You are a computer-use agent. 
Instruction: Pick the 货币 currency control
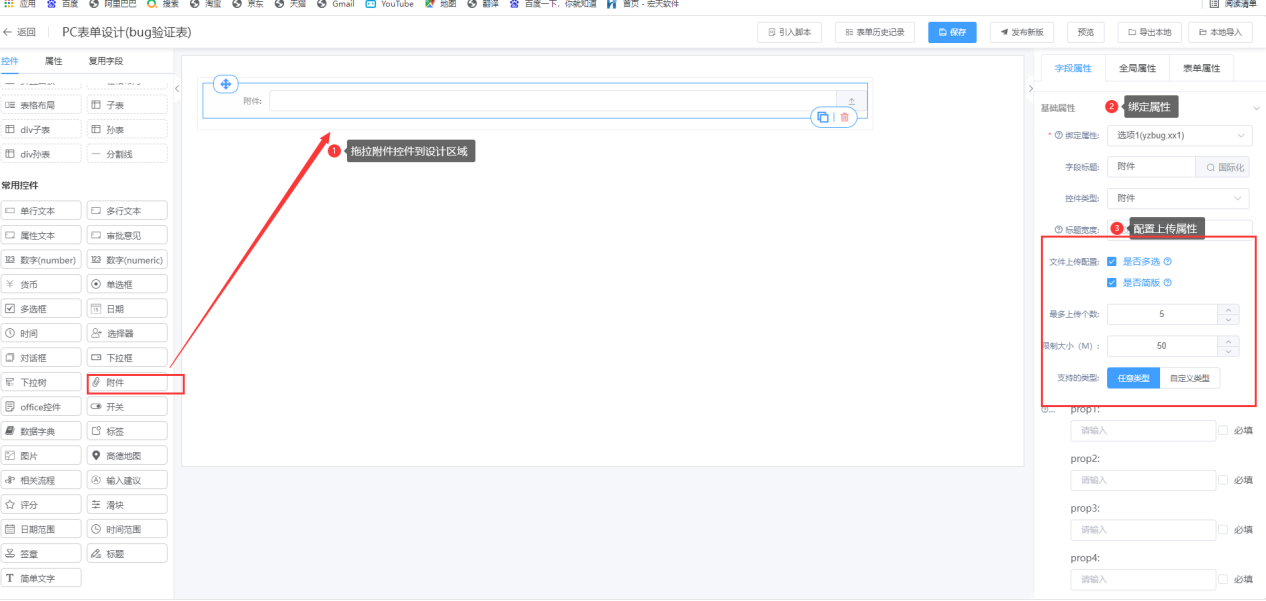pyautogui.click(x=41, y=284)
